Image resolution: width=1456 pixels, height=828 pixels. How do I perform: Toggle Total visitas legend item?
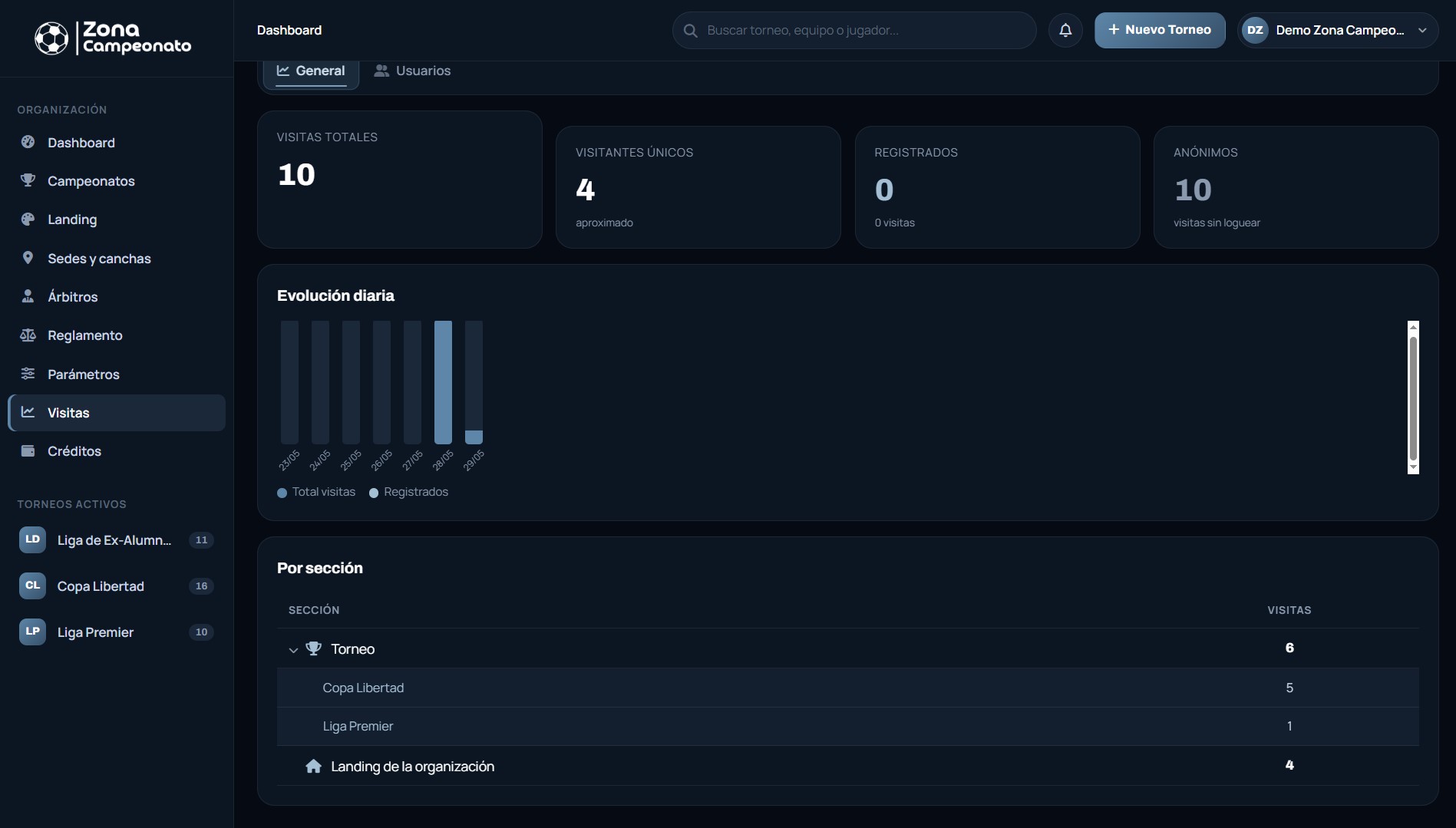316,492
